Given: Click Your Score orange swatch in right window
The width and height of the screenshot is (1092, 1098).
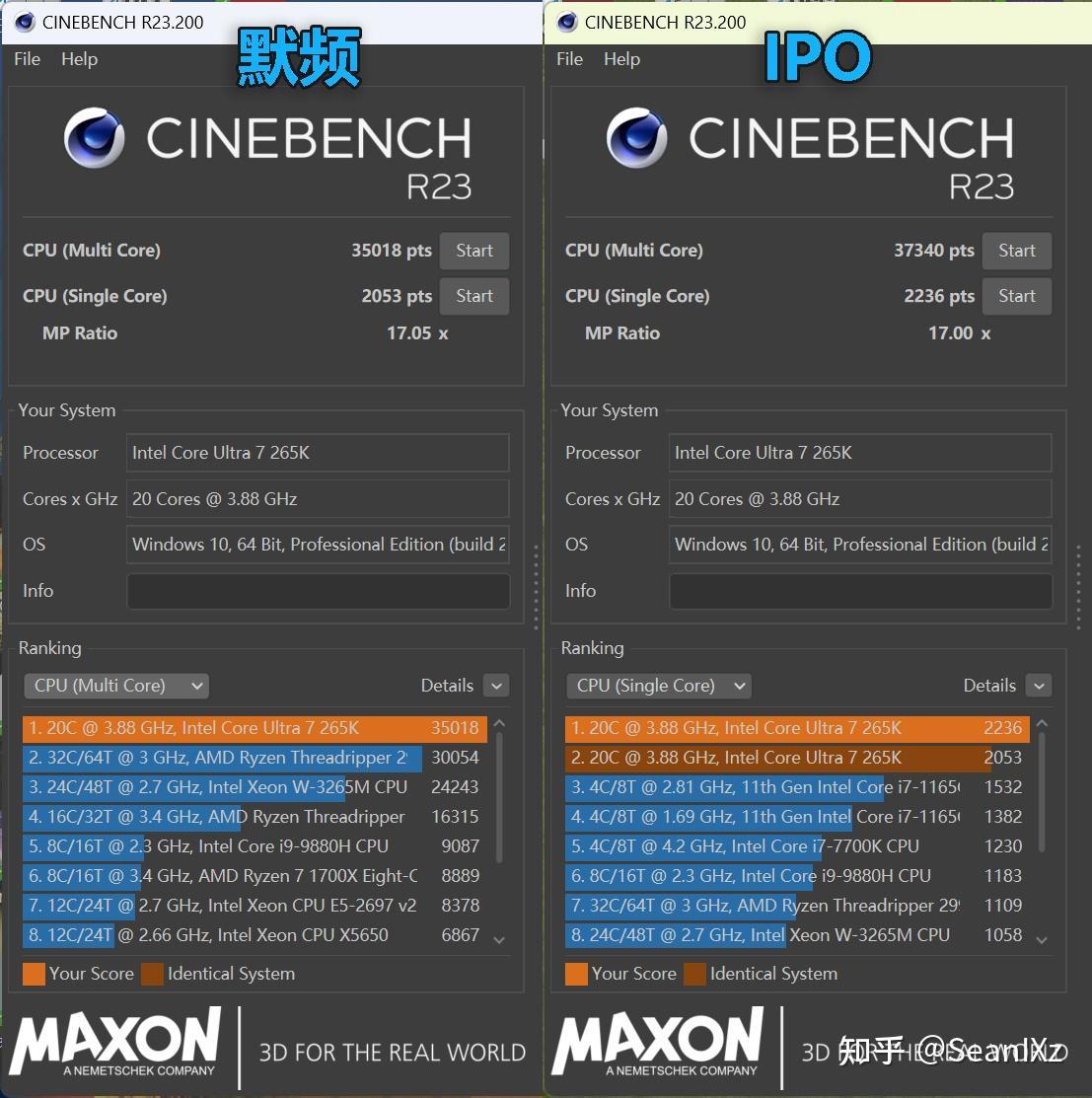Looking at the screenshot, I should [576, 974].
